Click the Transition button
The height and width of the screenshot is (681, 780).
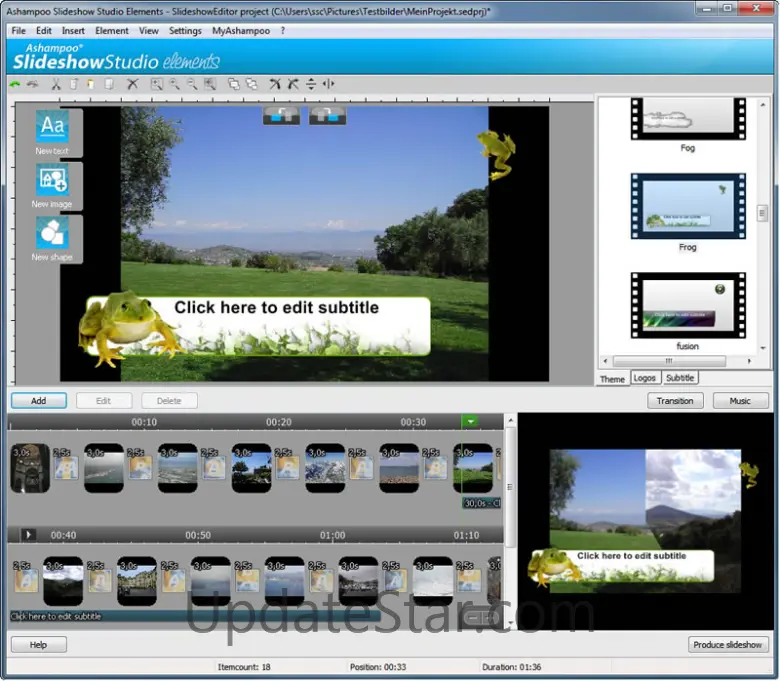point(675,401)
